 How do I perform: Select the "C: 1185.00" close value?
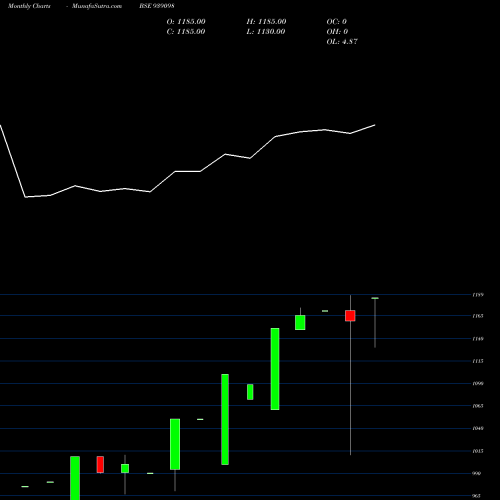point(186,32)
